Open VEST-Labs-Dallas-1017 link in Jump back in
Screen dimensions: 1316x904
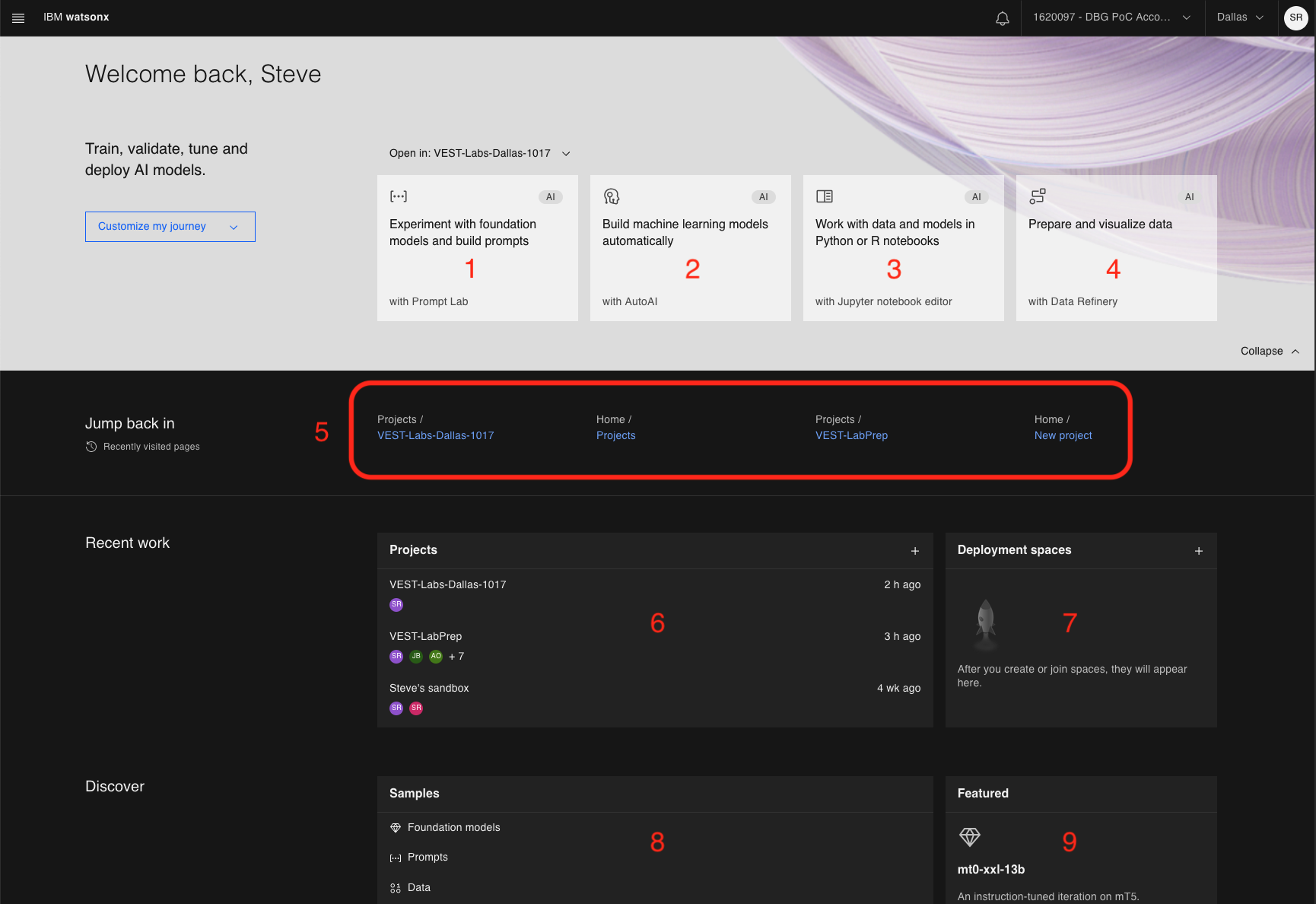click(x=436, y=436)
